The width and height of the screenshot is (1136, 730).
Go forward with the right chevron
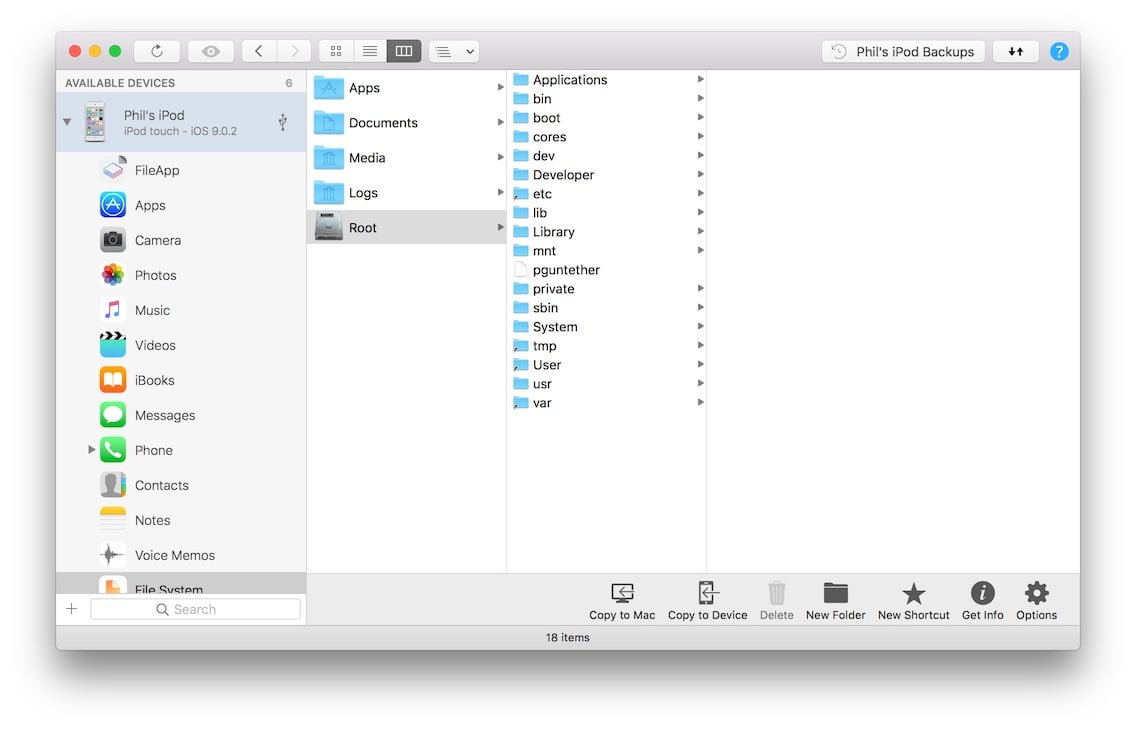293,51
